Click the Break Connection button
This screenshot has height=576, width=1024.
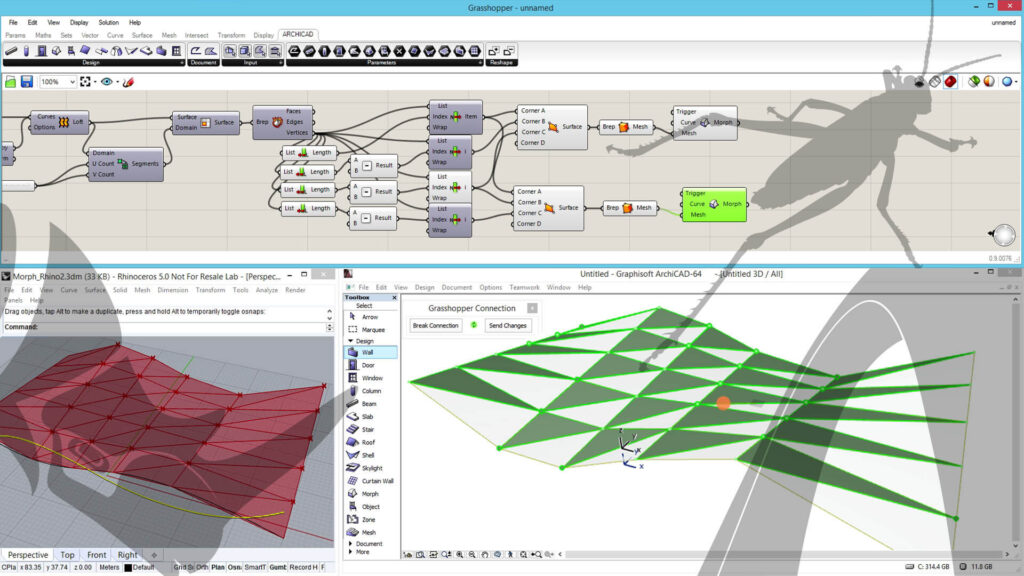coord(436,325)
